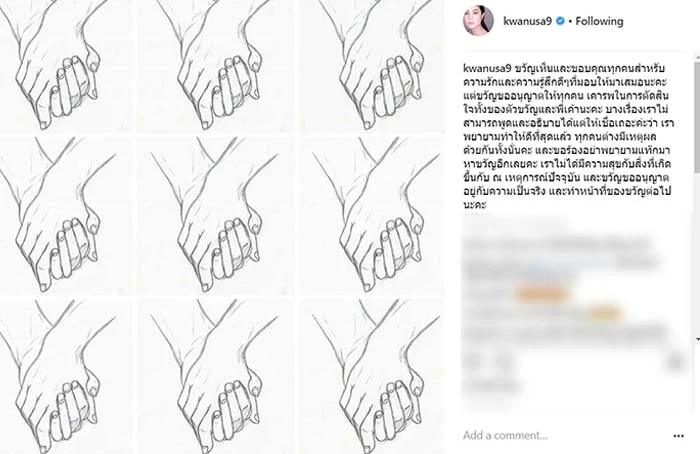Click the caption panel scrollbar thumb
The image size is (700, 454).
[x=697, y=117]
